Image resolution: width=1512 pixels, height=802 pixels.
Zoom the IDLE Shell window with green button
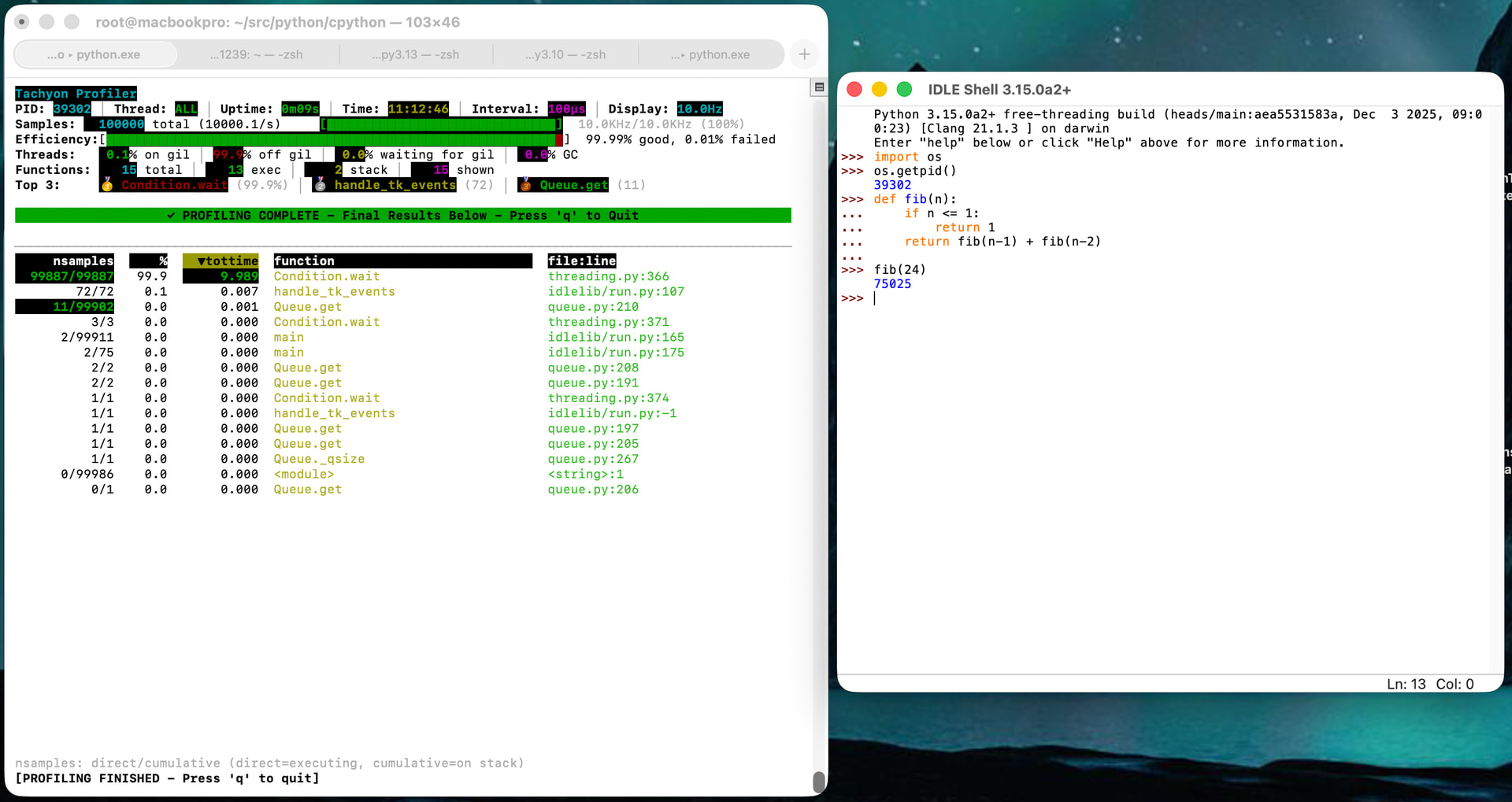tap(905, 90)
